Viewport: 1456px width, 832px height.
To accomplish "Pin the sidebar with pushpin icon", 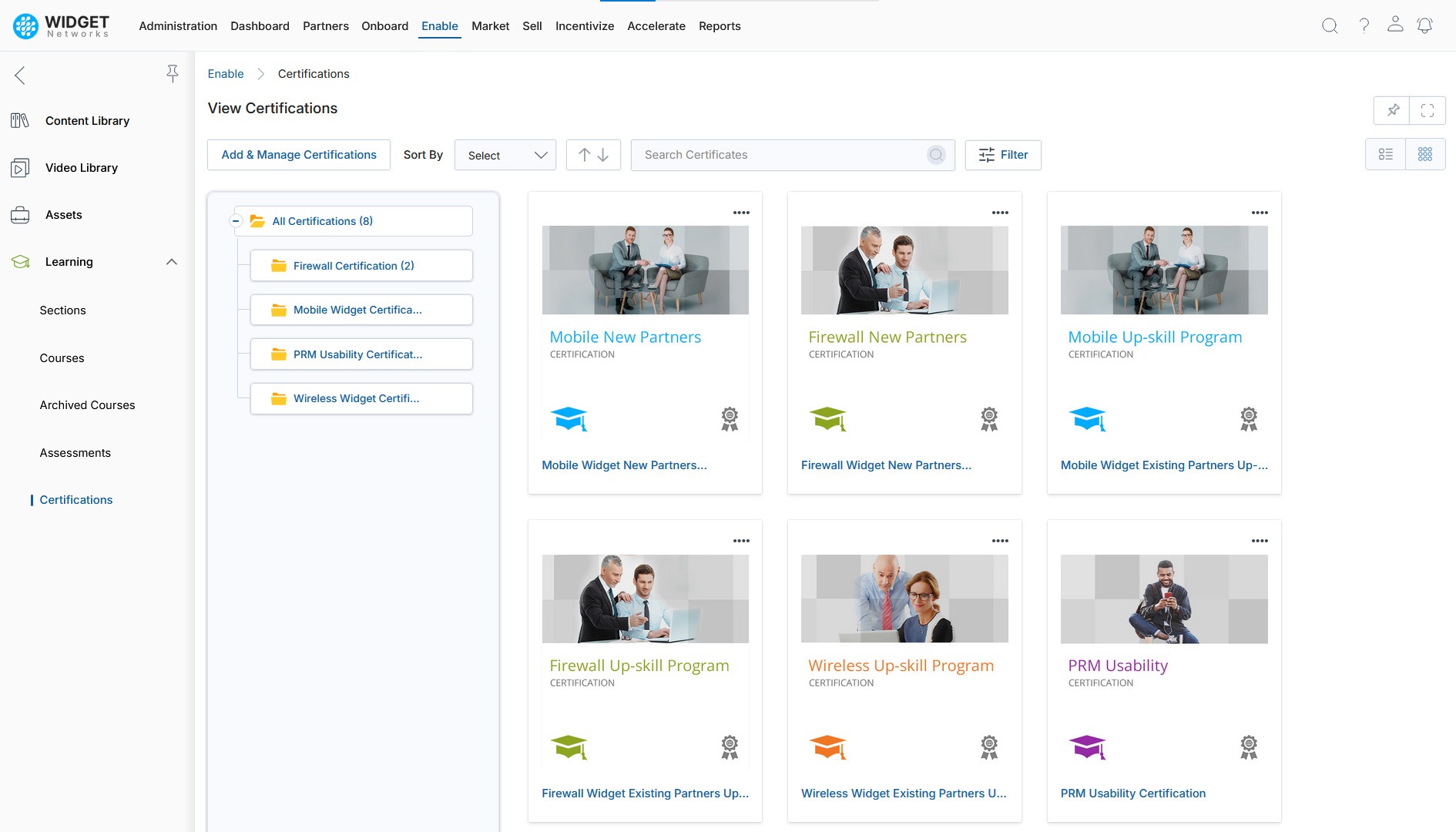I will (x=173, y=74).
